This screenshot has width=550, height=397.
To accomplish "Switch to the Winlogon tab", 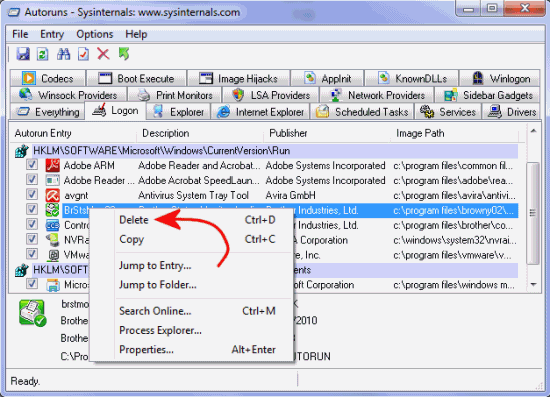I will click(500, 78).
